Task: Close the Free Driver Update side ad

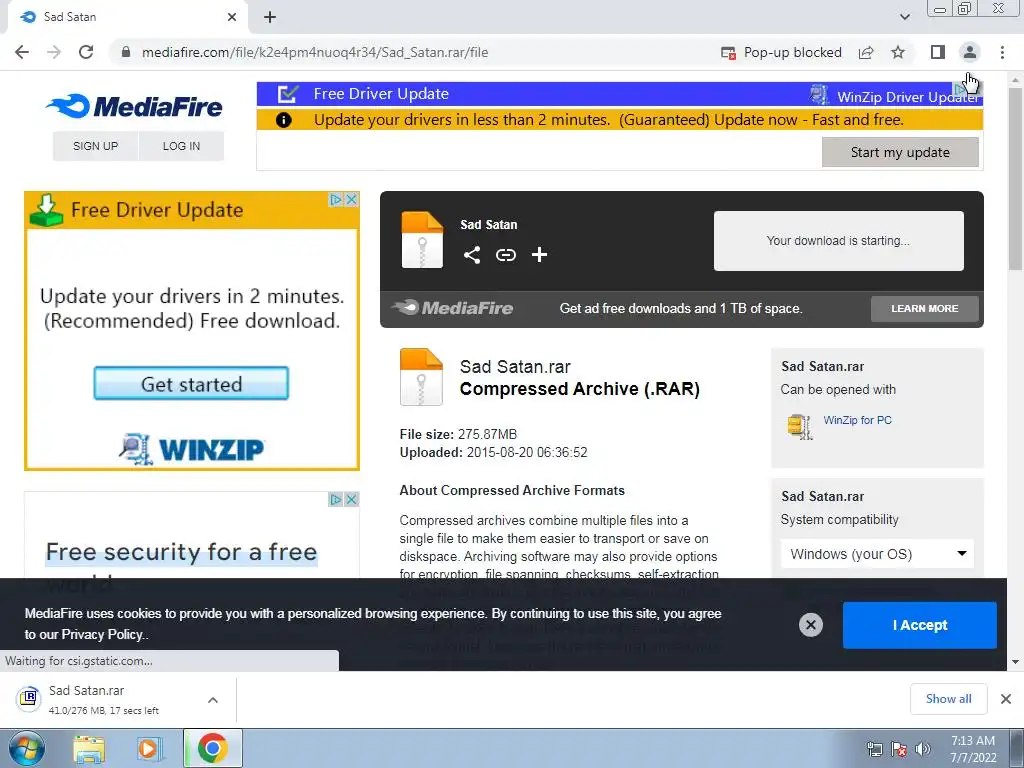Action: [351, 199]
